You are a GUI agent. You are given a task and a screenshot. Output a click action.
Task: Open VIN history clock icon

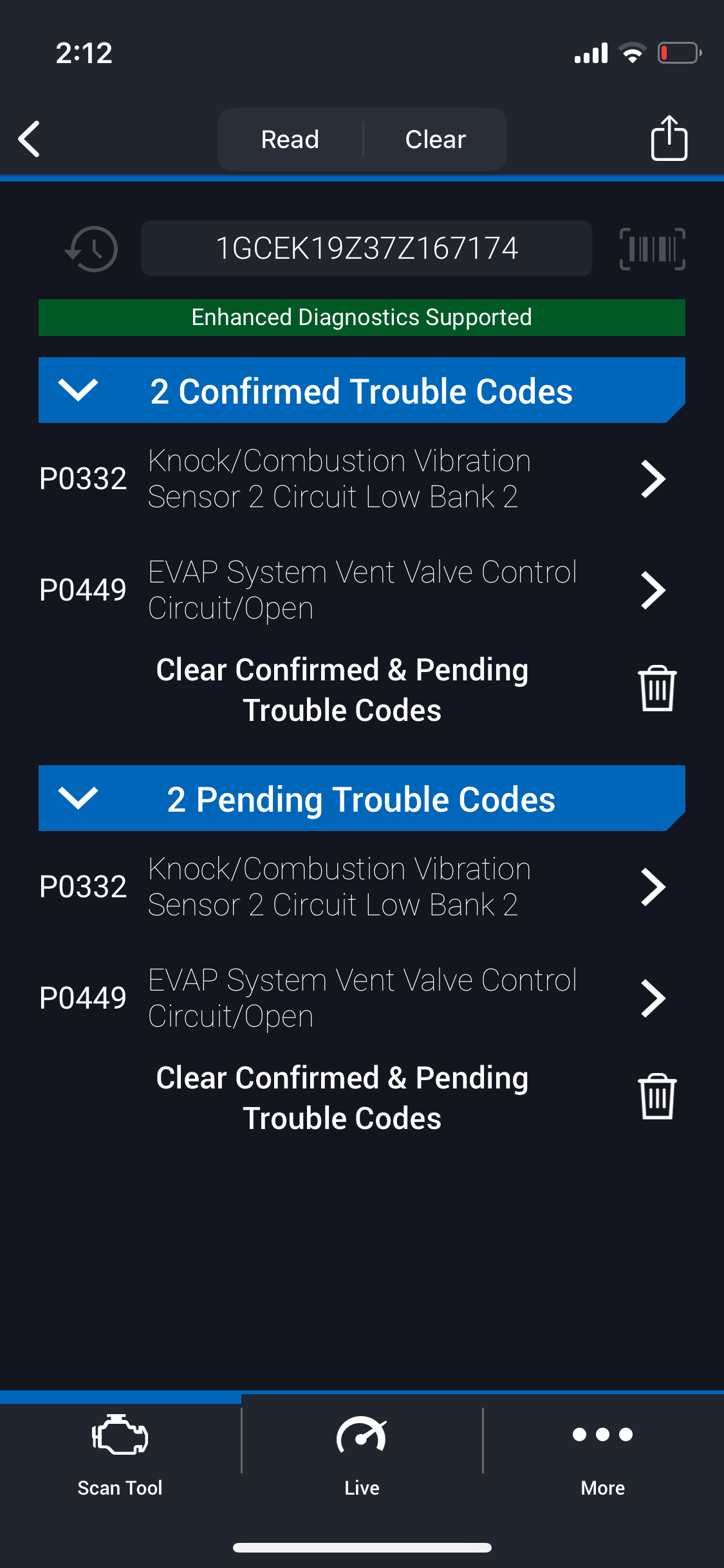pos(92,248)
